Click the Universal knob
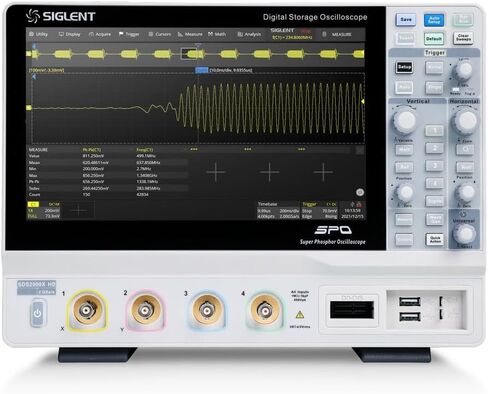This screenshot has height=394, width=488. [x=464, y=234]
